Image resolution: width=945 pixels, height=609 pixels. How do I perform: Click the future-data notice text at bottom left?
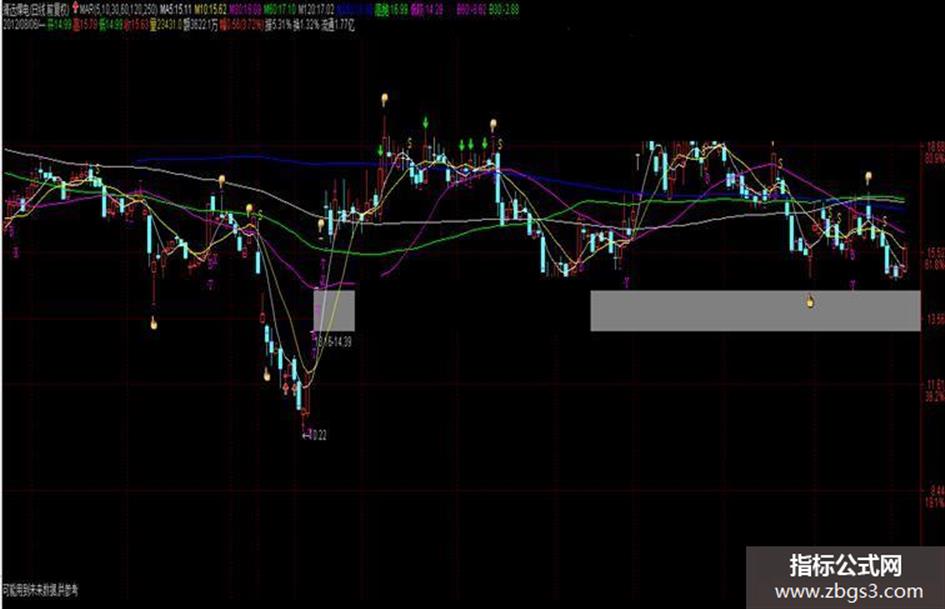(x=40, y=590)
